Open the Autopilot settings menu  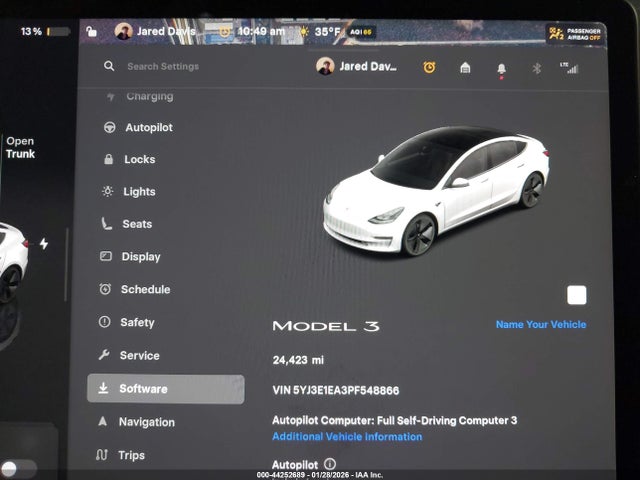coord(148,127)
